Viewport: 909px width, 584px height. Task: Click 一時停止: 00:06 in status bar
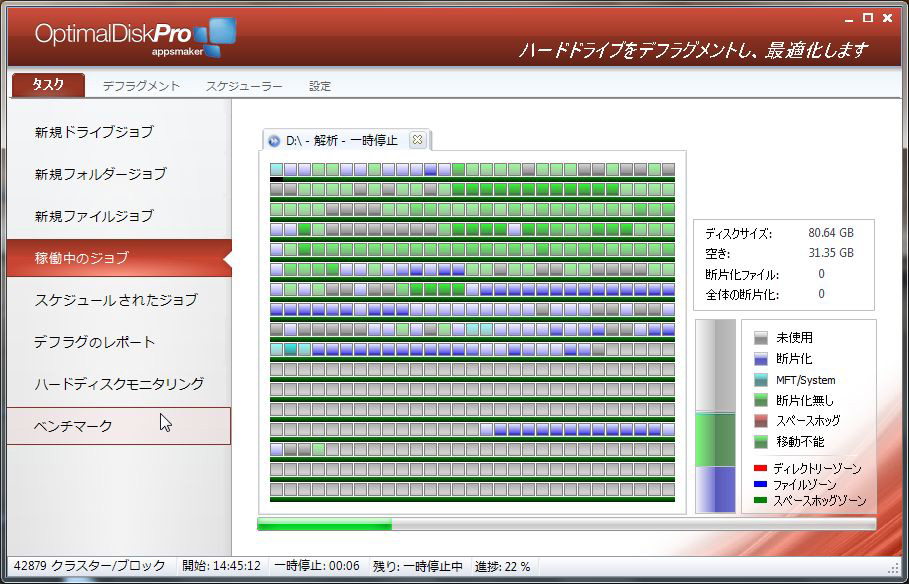pyautogui.click(x=317, y=565)
